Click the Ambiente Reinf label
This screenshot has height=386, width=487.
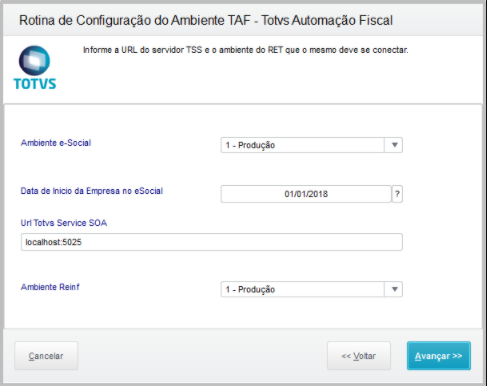point(50,287)
